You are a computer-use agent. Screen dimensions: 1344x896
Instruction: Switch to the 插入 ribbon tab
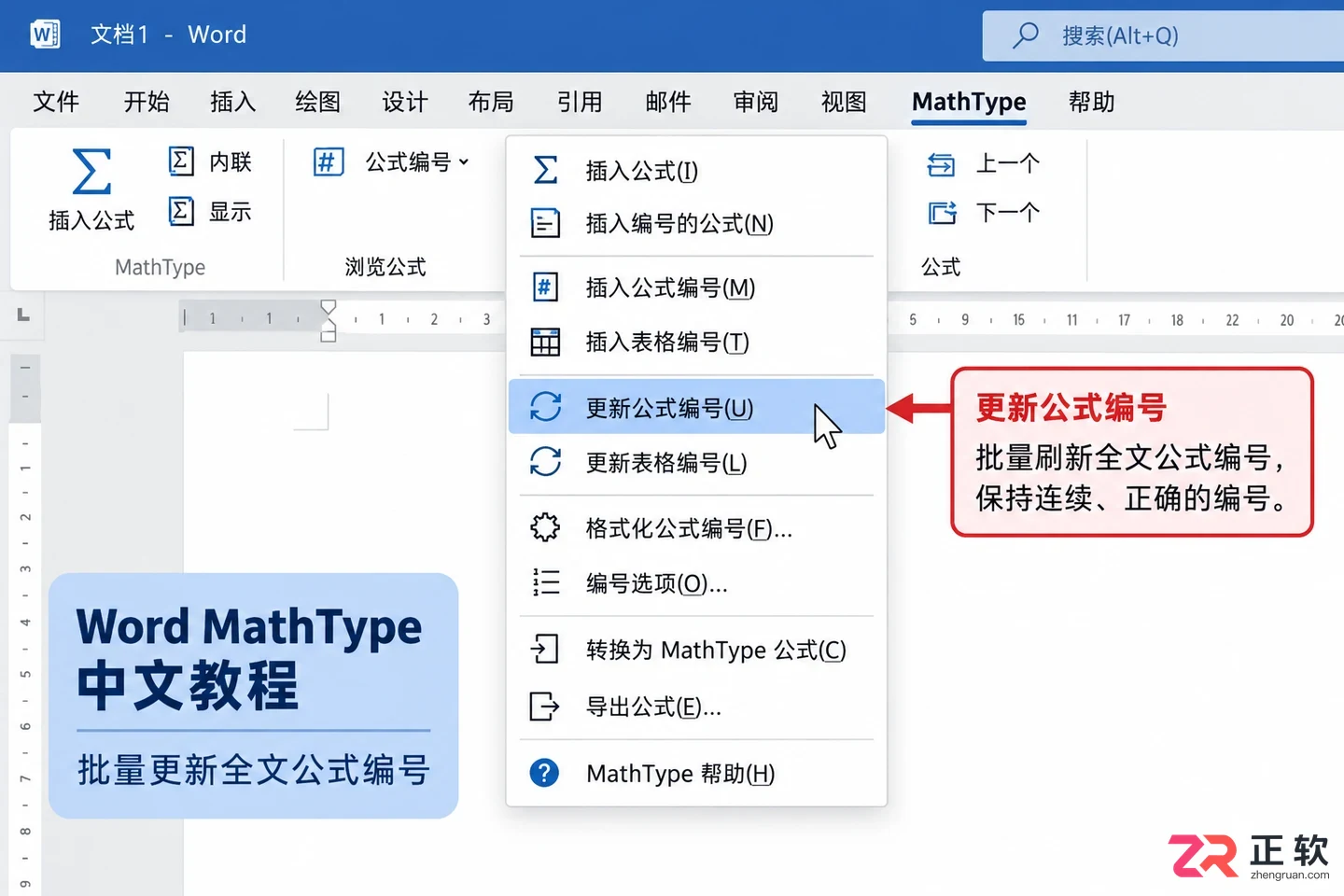point(232,101)
